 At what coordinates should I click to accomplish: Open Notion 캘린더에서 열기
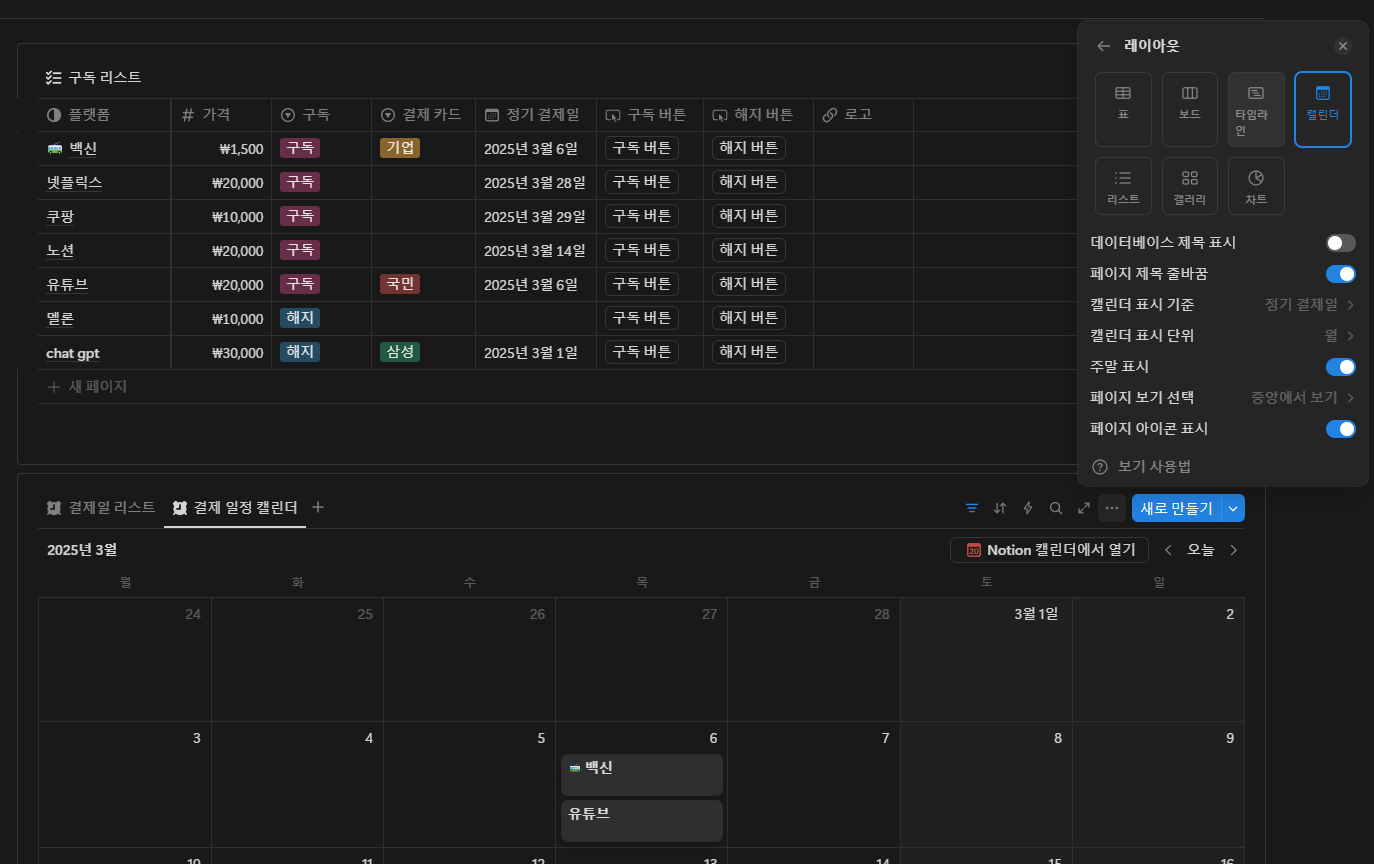tap(1050, 550)
